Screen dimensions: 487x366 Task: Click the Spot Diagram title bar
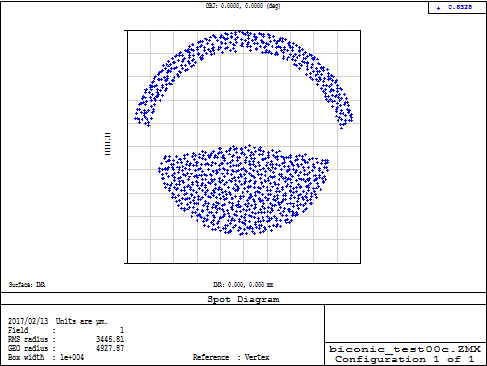click(243, 299)
